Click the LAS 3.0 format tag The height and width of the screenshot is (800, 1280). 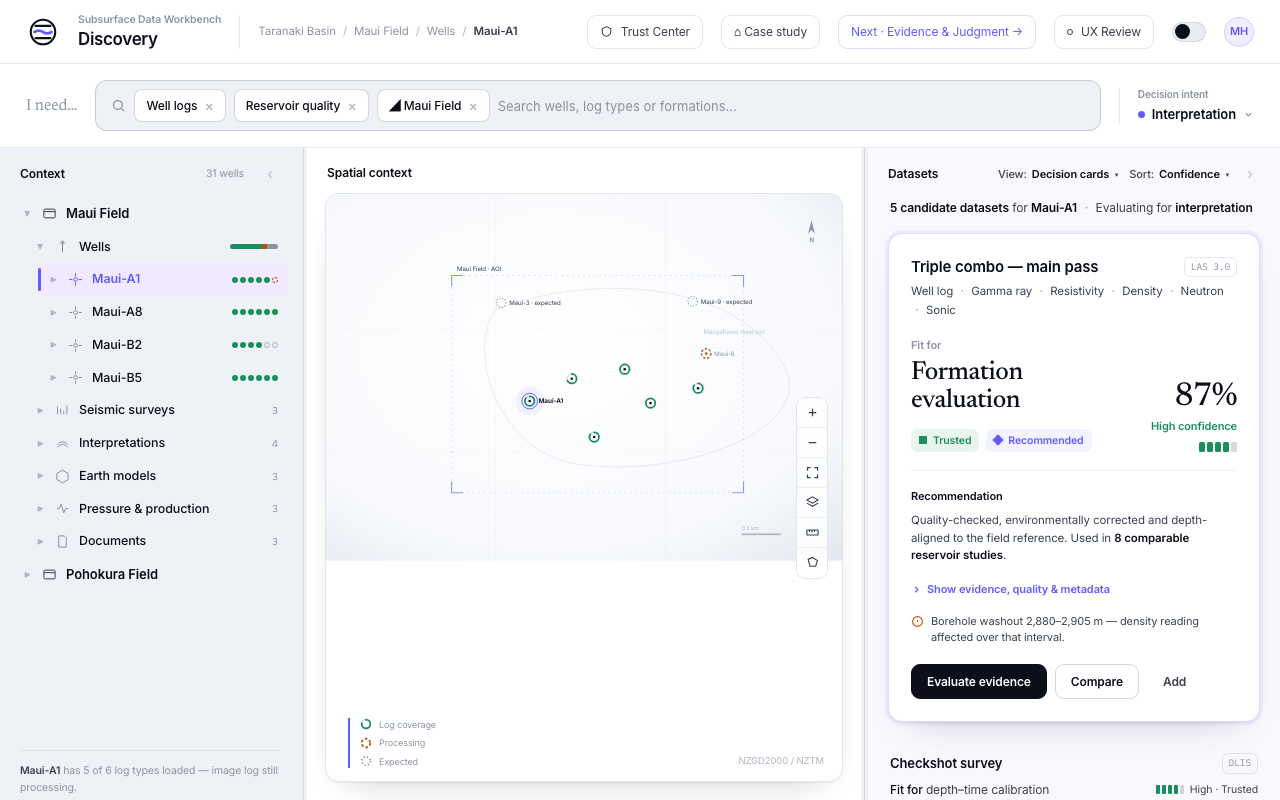coord(1211,267)
